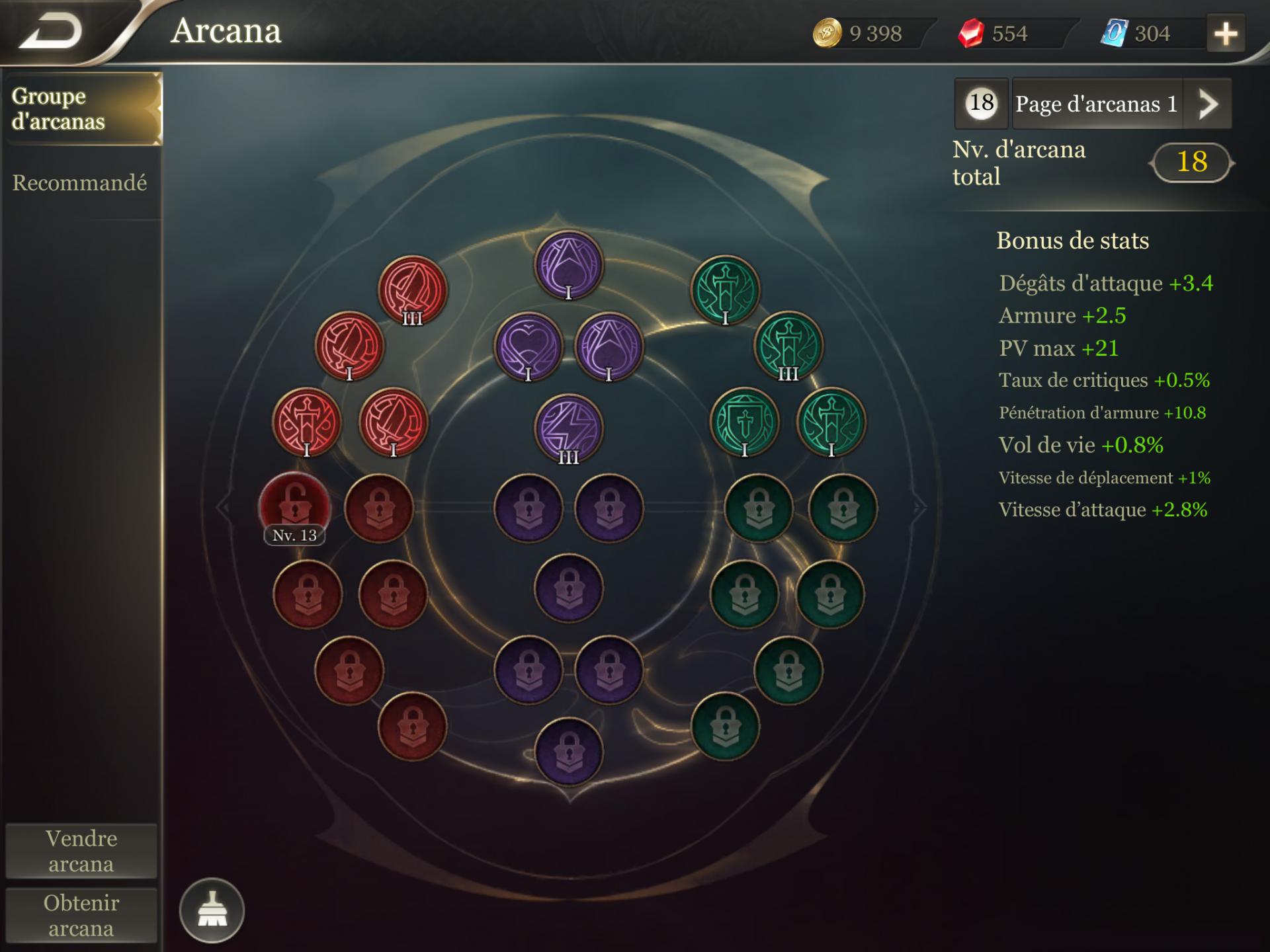This screenshot has width=1270, height=952.
Task: Click the bottom locked green arcana slot
Action: [725, 727]
